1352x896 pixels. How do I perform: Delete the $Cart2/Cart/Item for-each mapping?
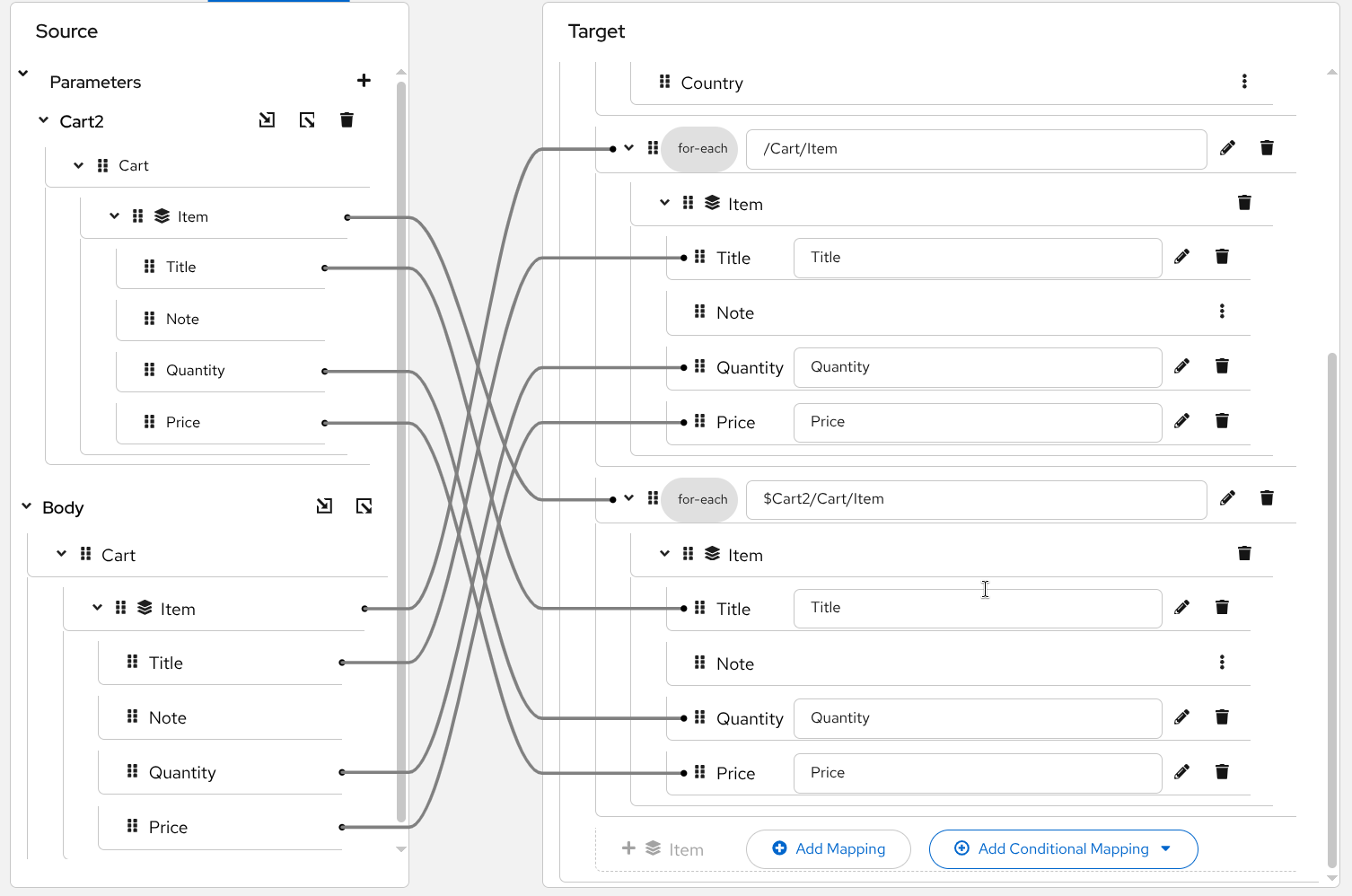pyautogui.click(x=1267, y=498)
